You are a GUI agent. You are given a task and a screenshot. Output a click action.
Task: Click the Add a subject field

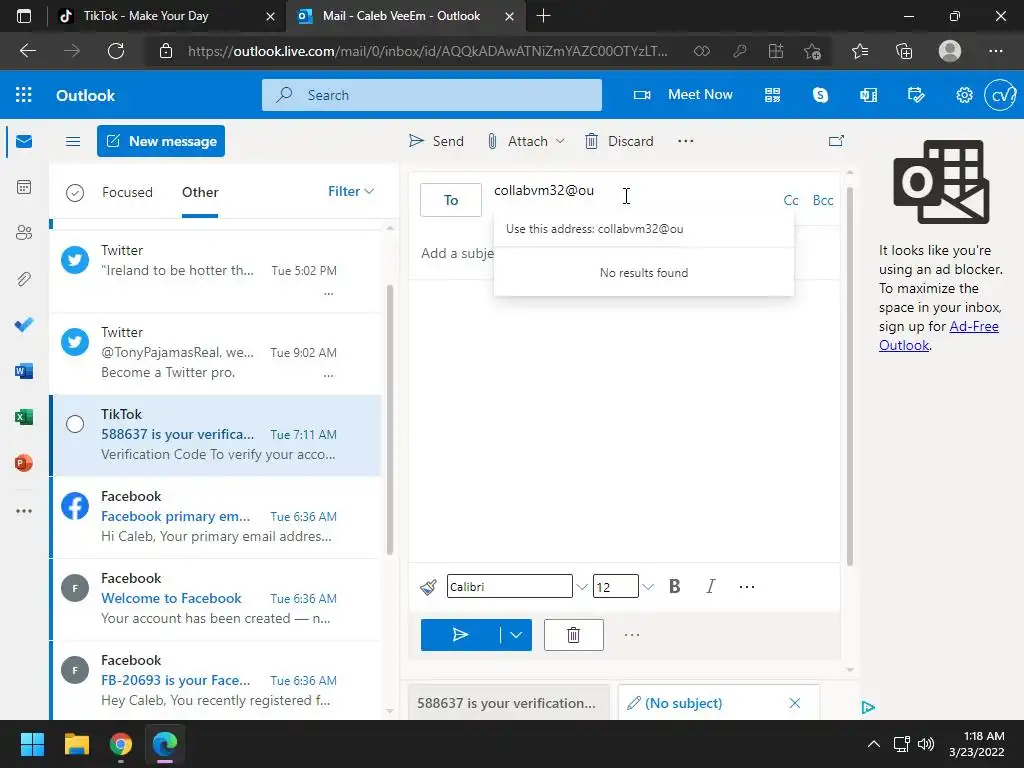coord(457,253)
